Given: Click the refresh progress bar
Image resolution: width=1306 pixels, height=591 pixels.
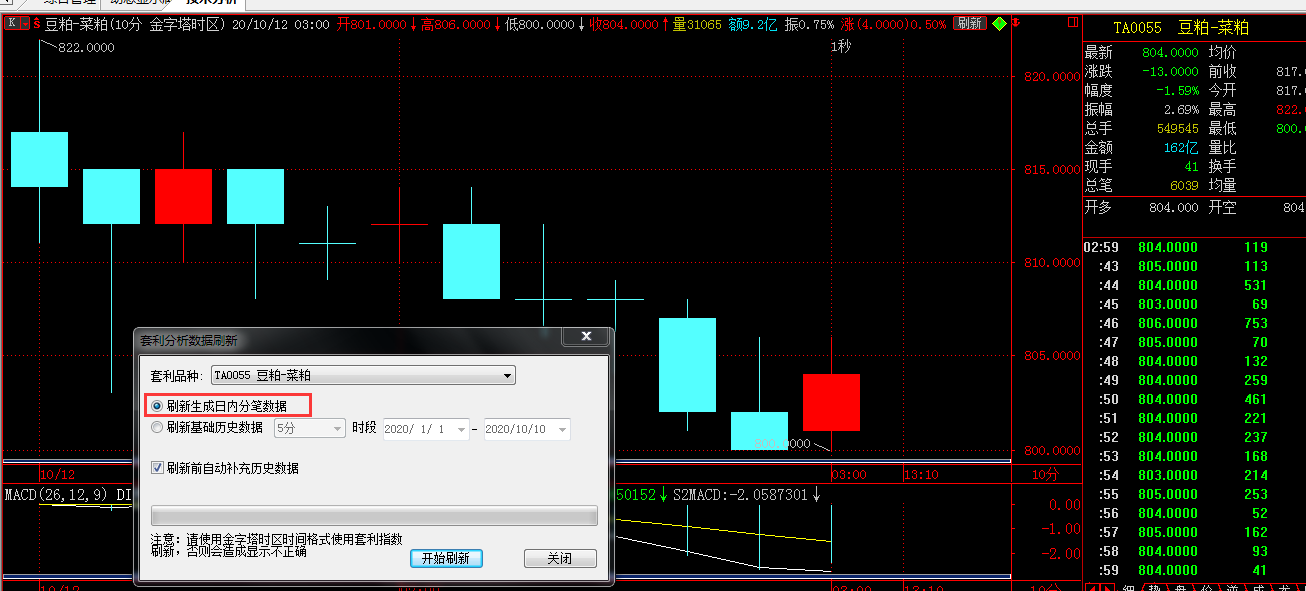Looking at the screenshot, I should pyautogui.click(x=374, y=515).
